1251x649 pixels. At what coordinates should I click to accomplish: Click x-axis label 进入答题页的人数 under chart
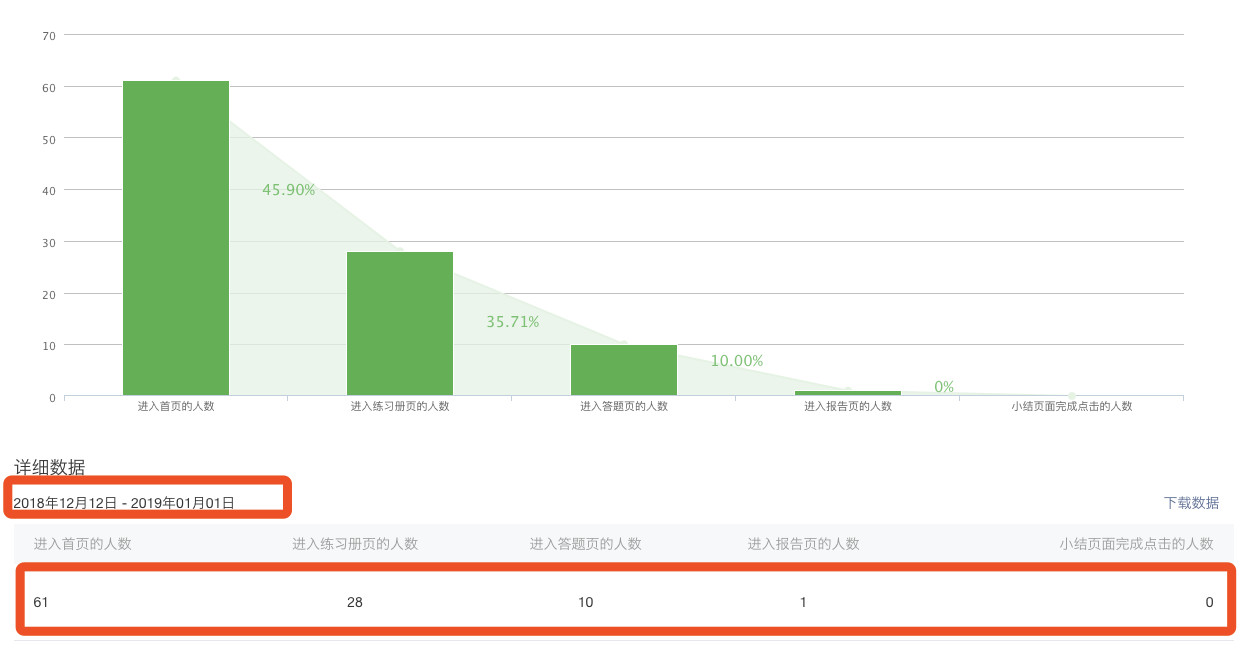point(624,407)
